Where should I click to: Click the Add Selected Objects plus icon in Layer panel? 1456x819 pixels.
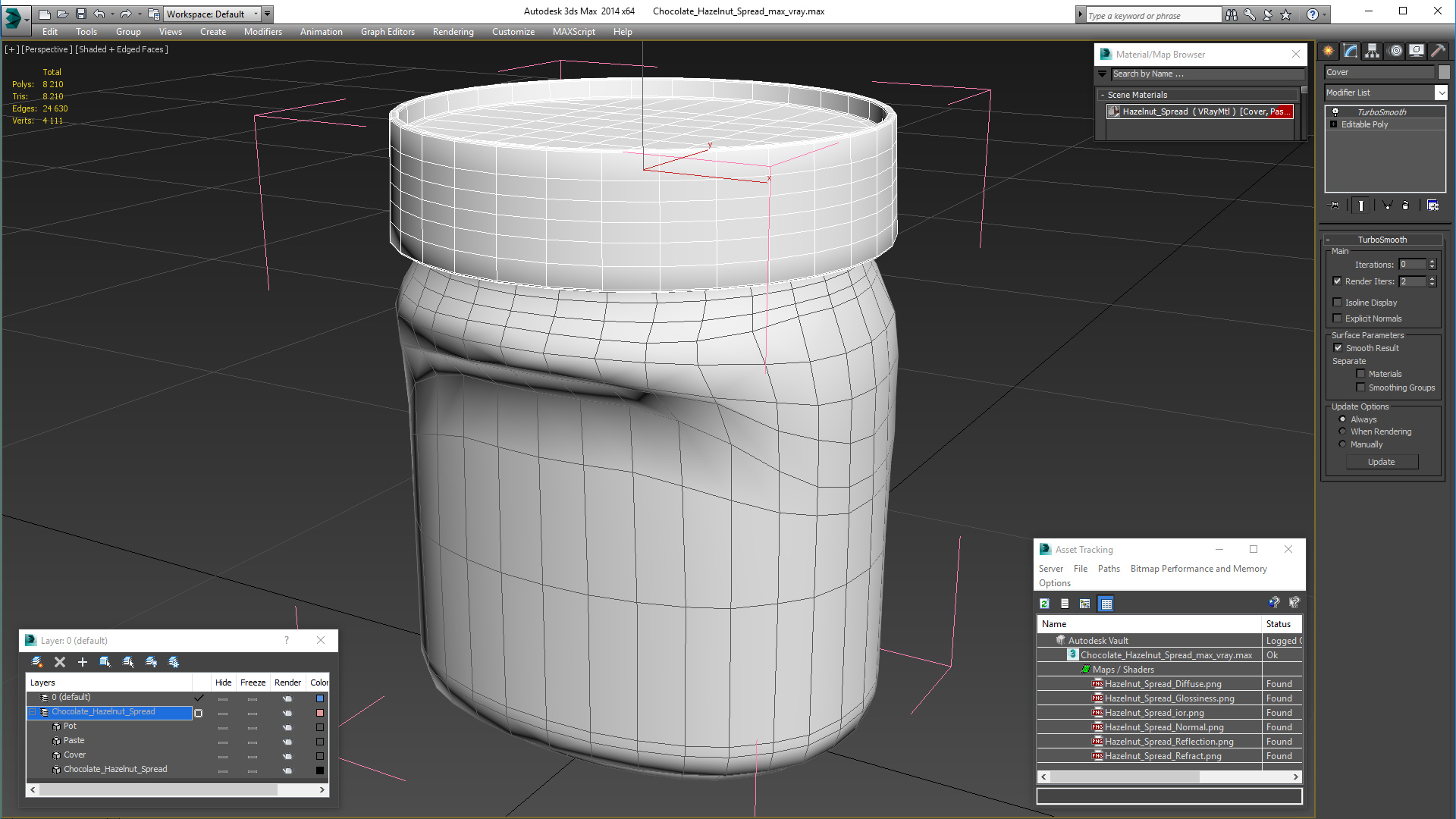click(x=83, y=662)
